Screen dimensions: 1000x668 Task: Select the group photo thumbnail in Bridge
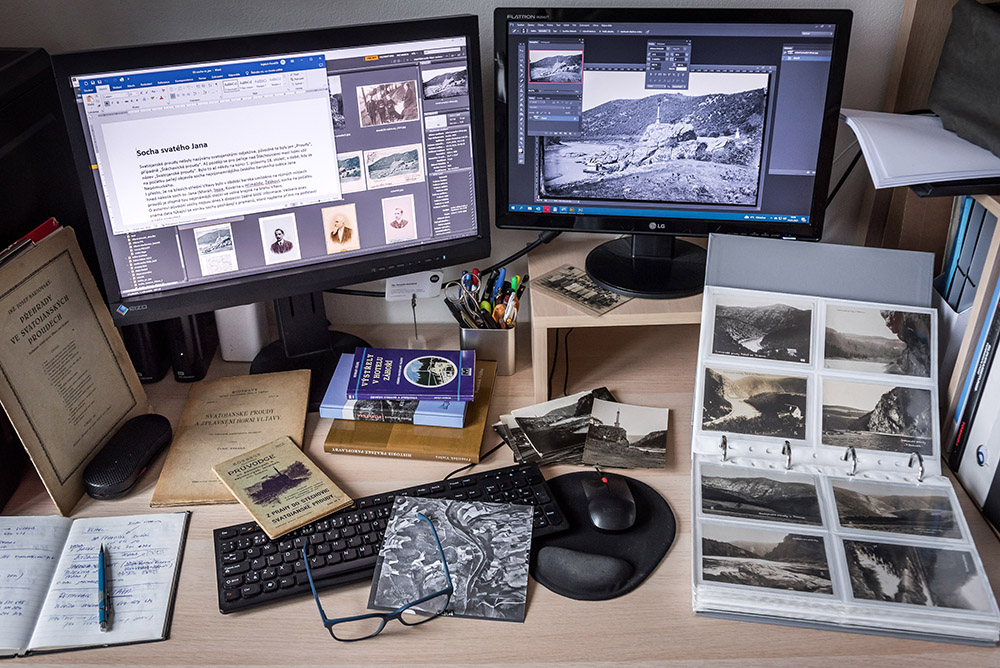tap(387, 103)
